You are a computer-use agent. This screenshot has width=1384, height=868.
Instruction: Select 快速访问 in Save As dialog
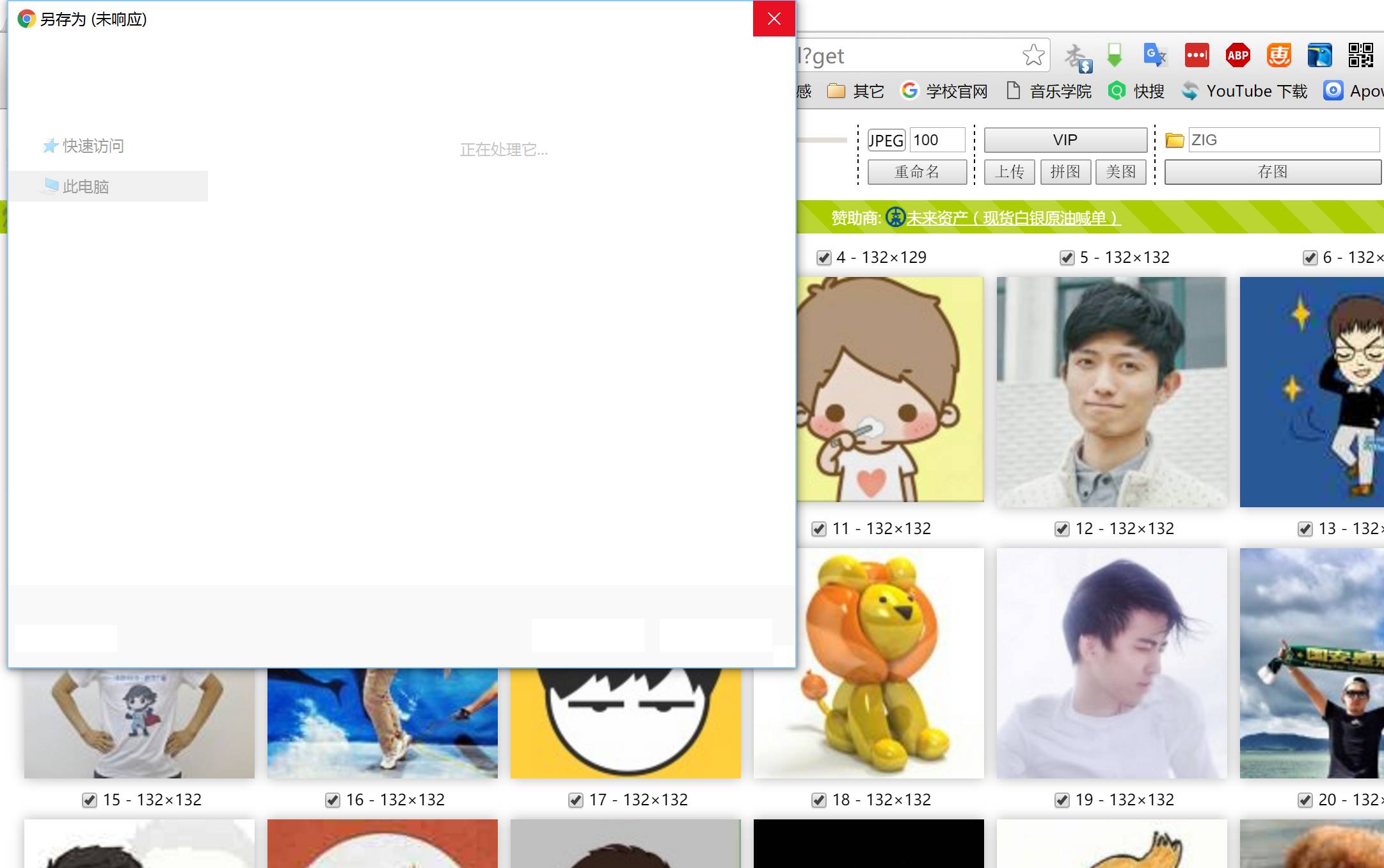click(83, 146)
